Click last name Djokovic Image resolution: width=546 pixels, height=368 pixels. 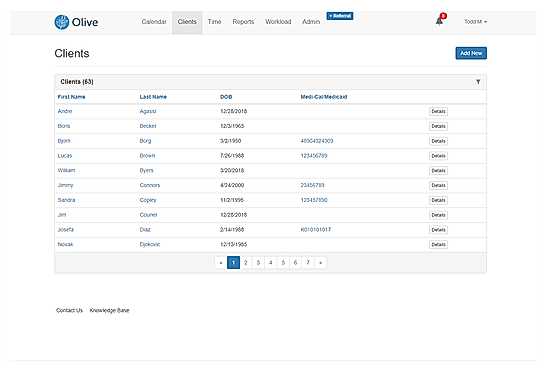tap(150, 244)
